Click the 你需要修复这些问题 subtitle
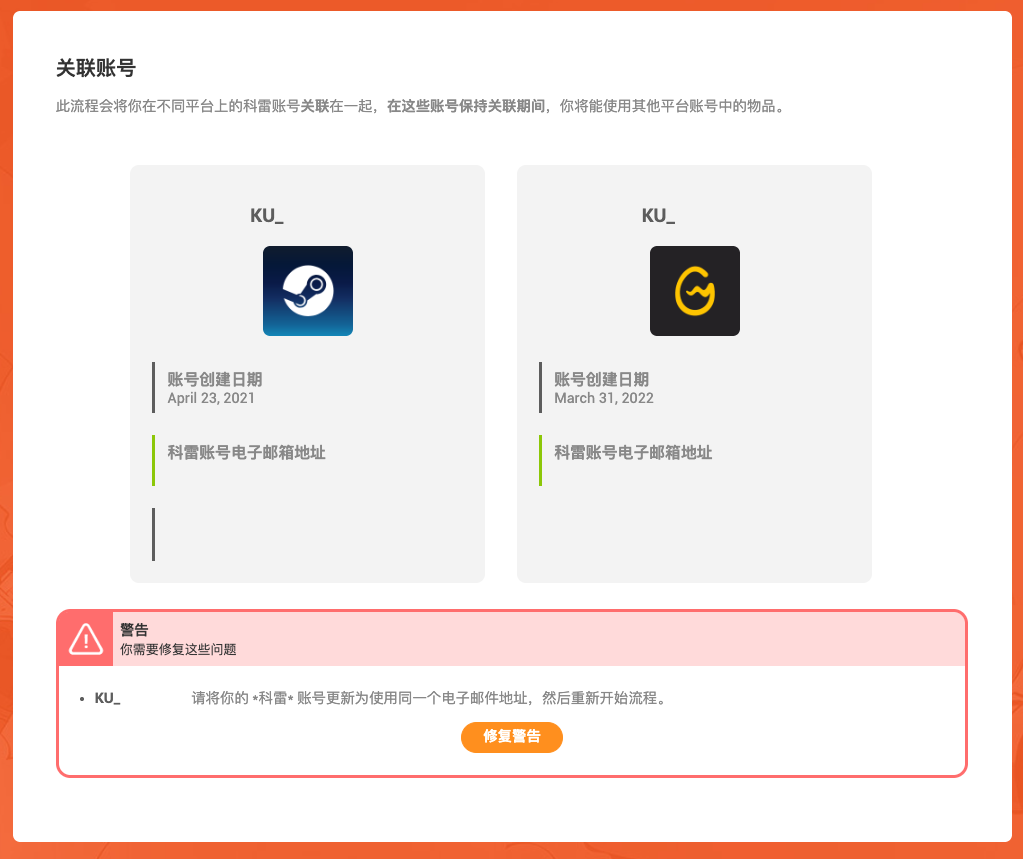Image resolution: width=1023 pixels, height=859 pixels. (178, 650)
